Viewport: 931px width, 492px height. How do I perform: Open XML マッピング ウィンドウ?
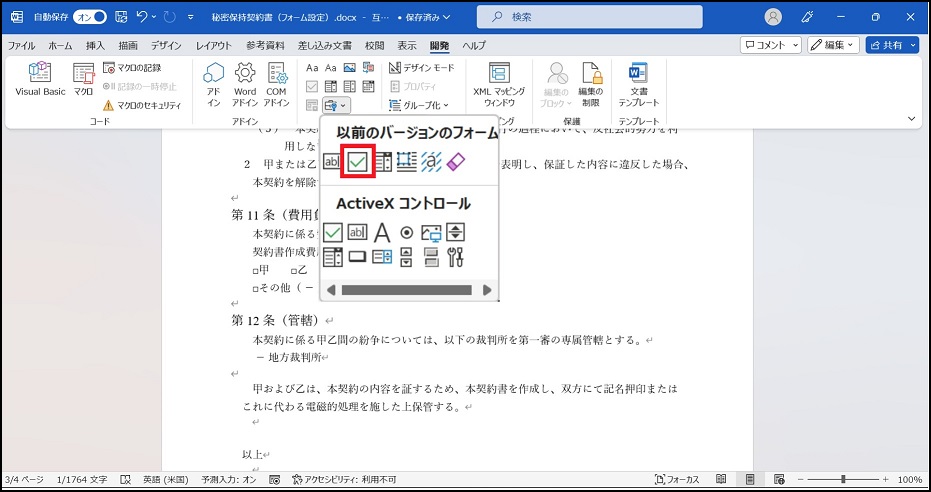(499, 84)
